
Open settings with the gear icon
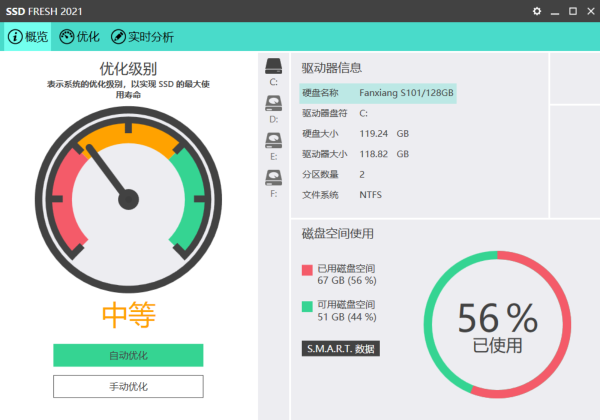pos(537,11)
